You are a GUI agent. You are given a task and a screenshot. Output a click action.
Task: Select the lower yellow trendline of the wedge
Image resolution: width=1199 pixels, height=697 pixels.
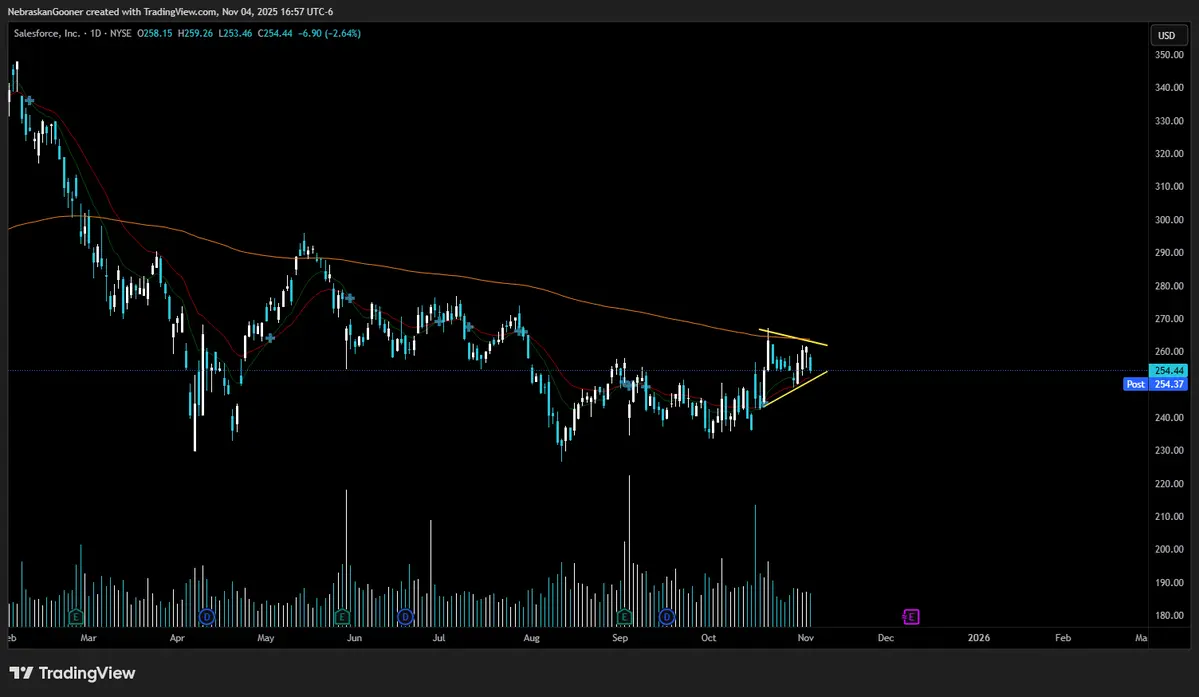coord(795,388)
